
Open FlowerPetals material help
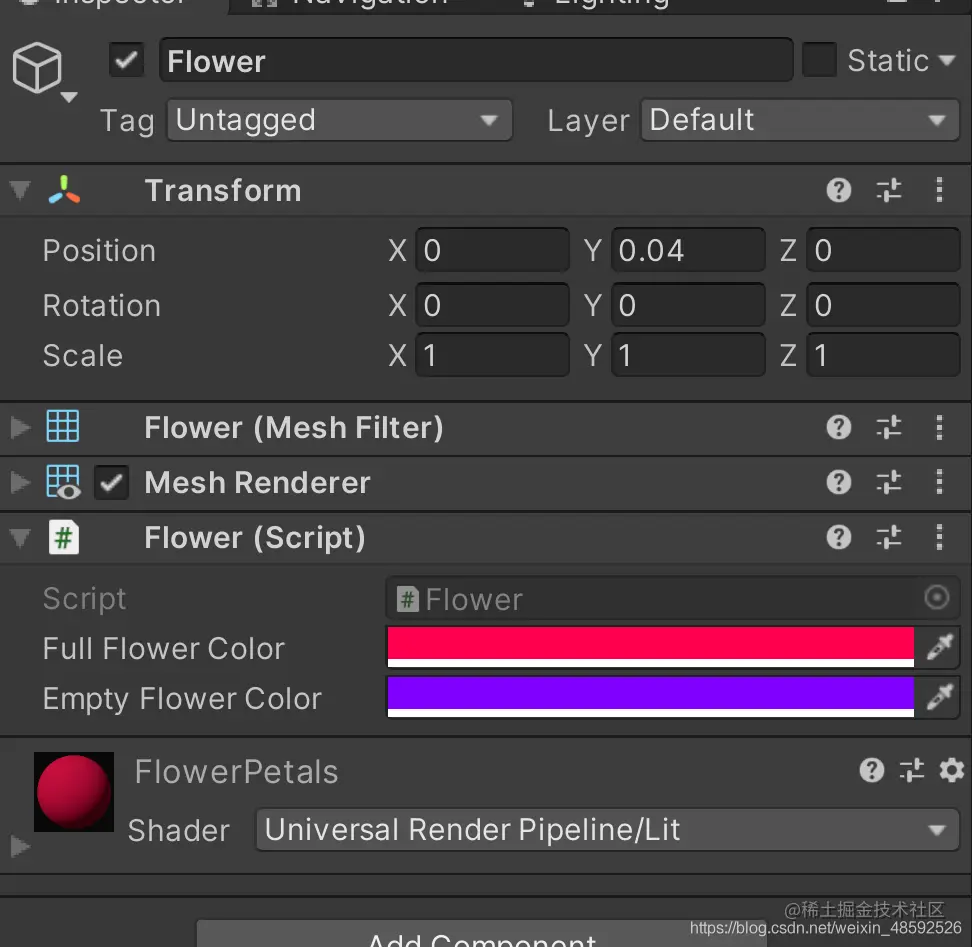872,770
